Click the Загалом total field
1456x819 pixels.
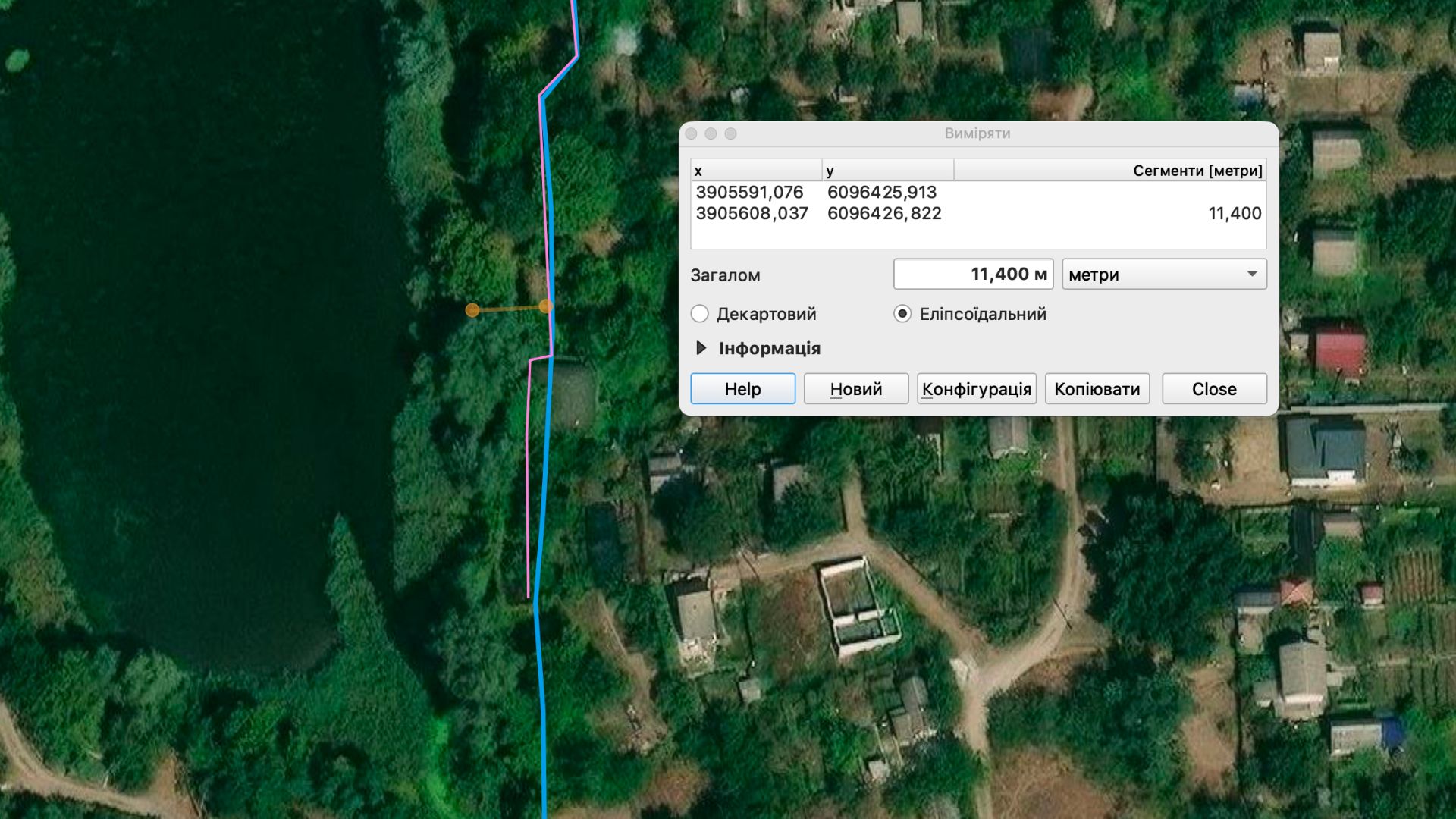click(x=973, y=275)
